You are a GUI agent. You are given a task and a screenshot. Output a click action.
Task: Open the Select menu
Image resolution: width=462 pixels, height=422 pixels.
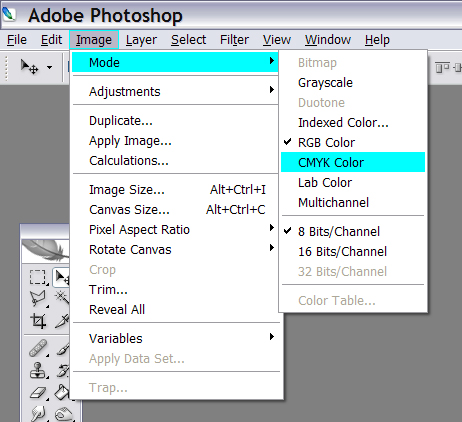(188, 40)
